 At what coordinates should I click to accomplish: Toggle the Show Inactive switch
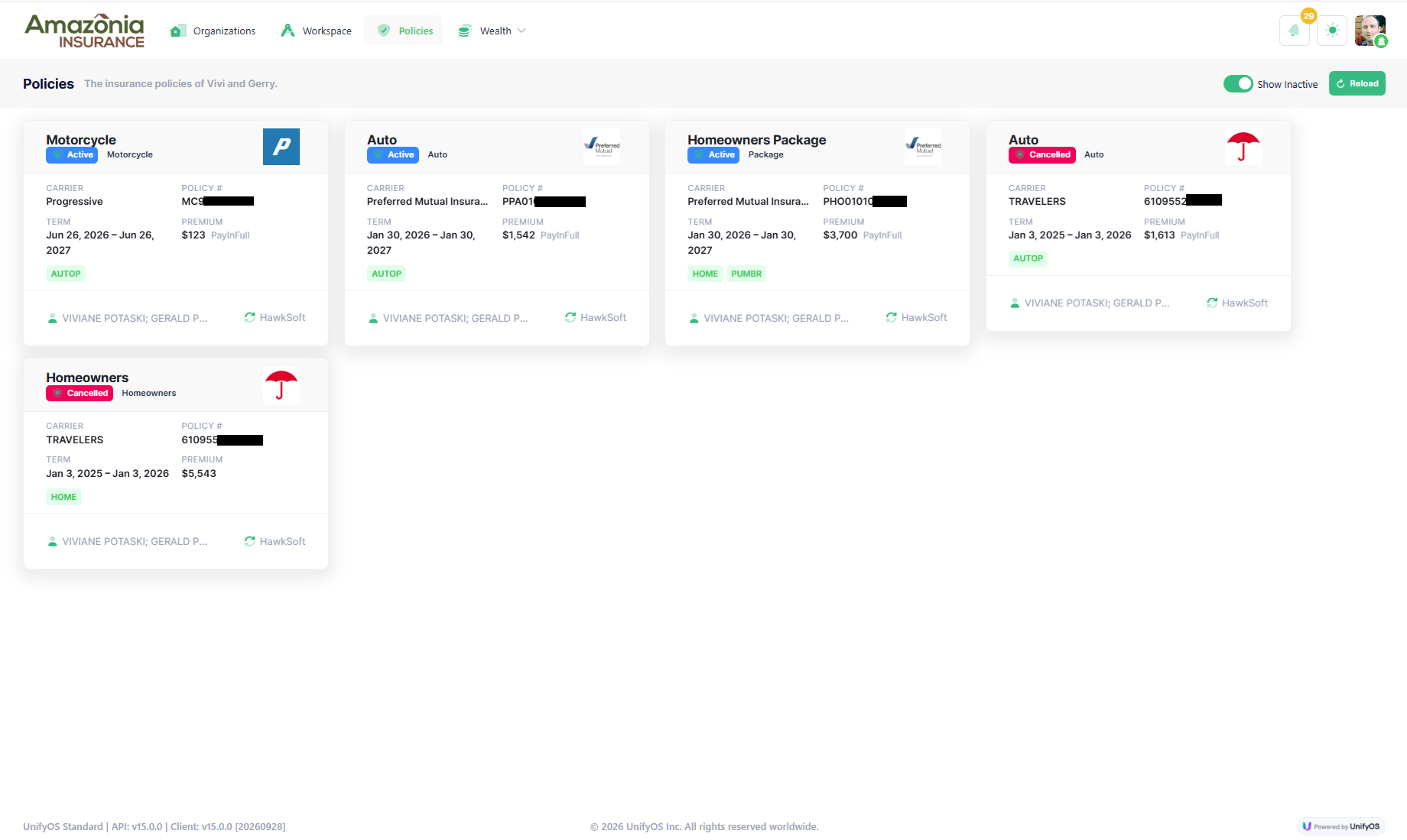(x=1238, y=83)
